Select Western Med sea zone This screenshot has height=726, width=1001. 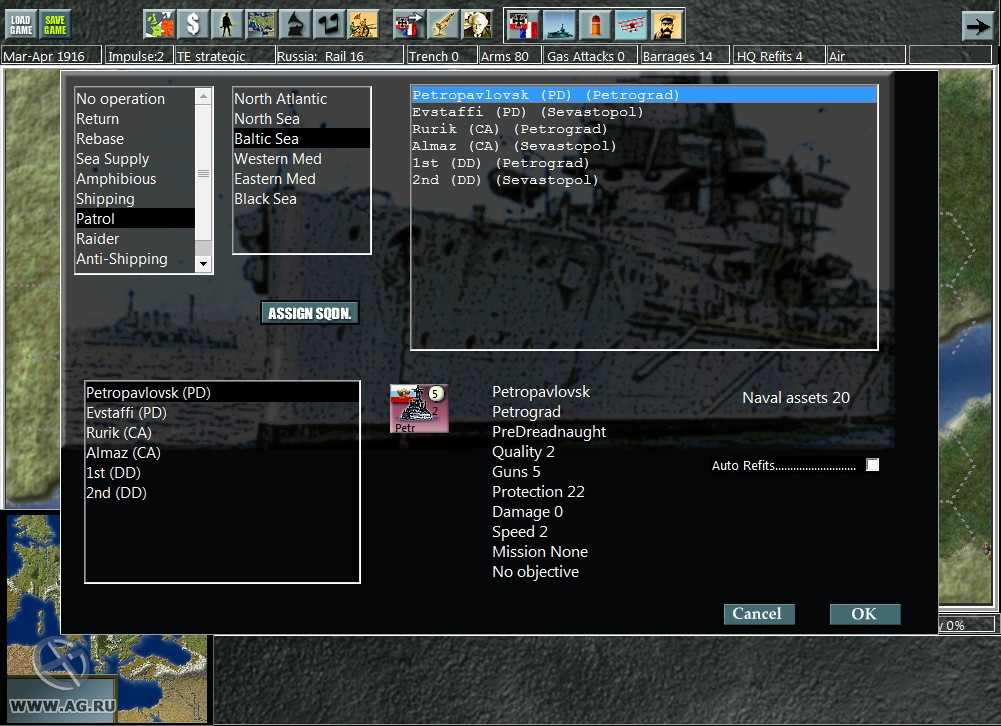pyautogui.click(x=301, y=158)
